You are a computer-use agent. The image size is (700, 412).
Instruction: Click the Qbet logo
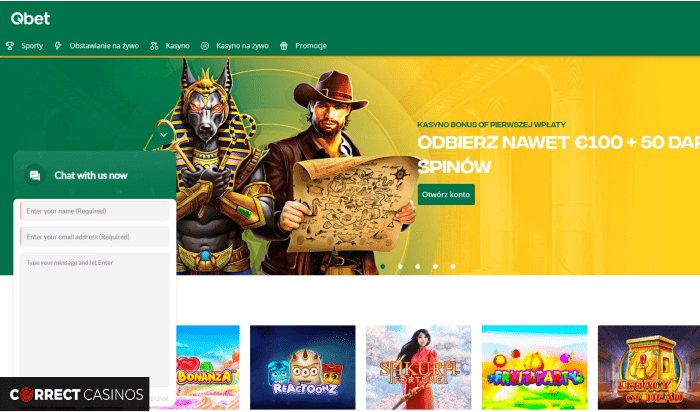tap(30, 18)
